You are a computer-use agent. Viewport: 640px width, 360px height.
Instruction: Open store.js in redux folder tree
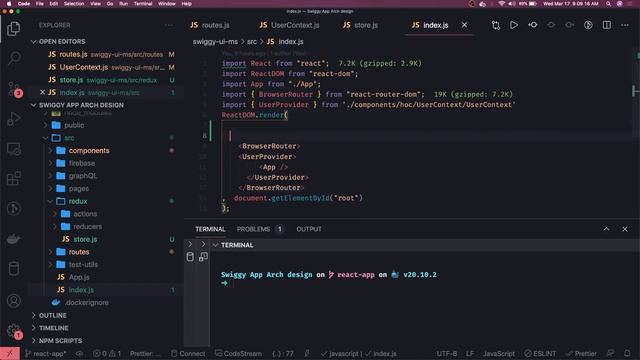pyautogui.click(x=85, y=239)
